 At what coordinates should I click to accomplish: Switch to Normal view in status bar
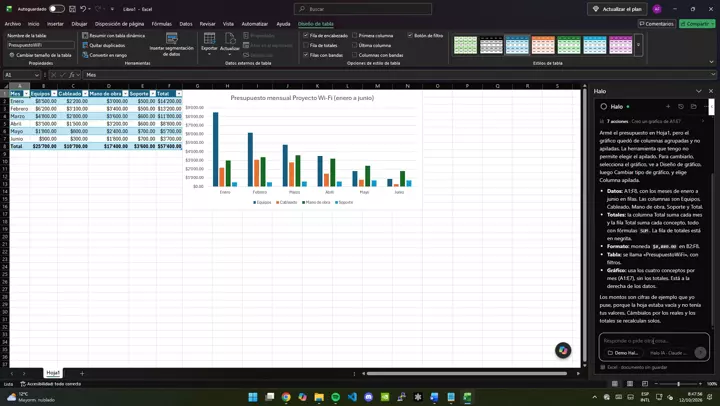pos(614,383)
